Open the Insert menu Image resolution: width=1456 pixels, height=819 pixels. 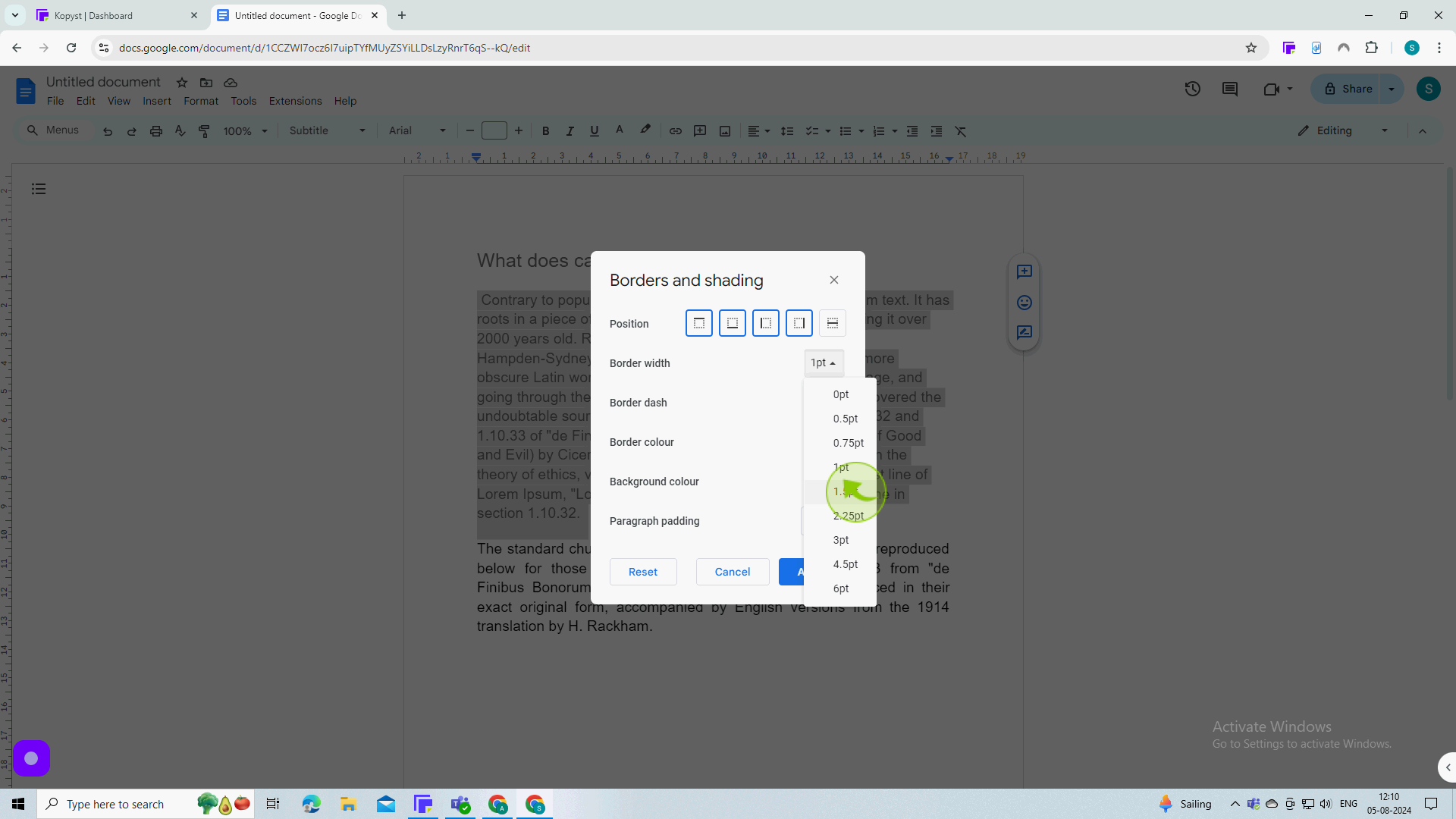(x=157, y=101)
